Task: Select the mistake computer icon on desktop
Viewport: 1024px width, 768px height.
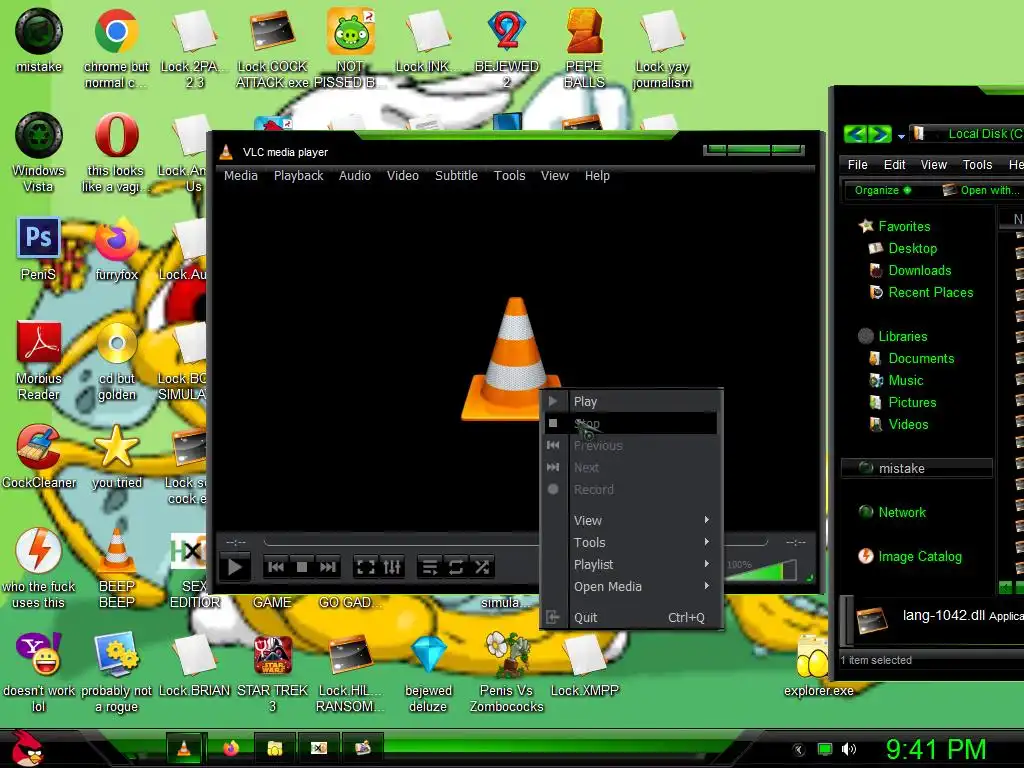Action: coord(39,40)
